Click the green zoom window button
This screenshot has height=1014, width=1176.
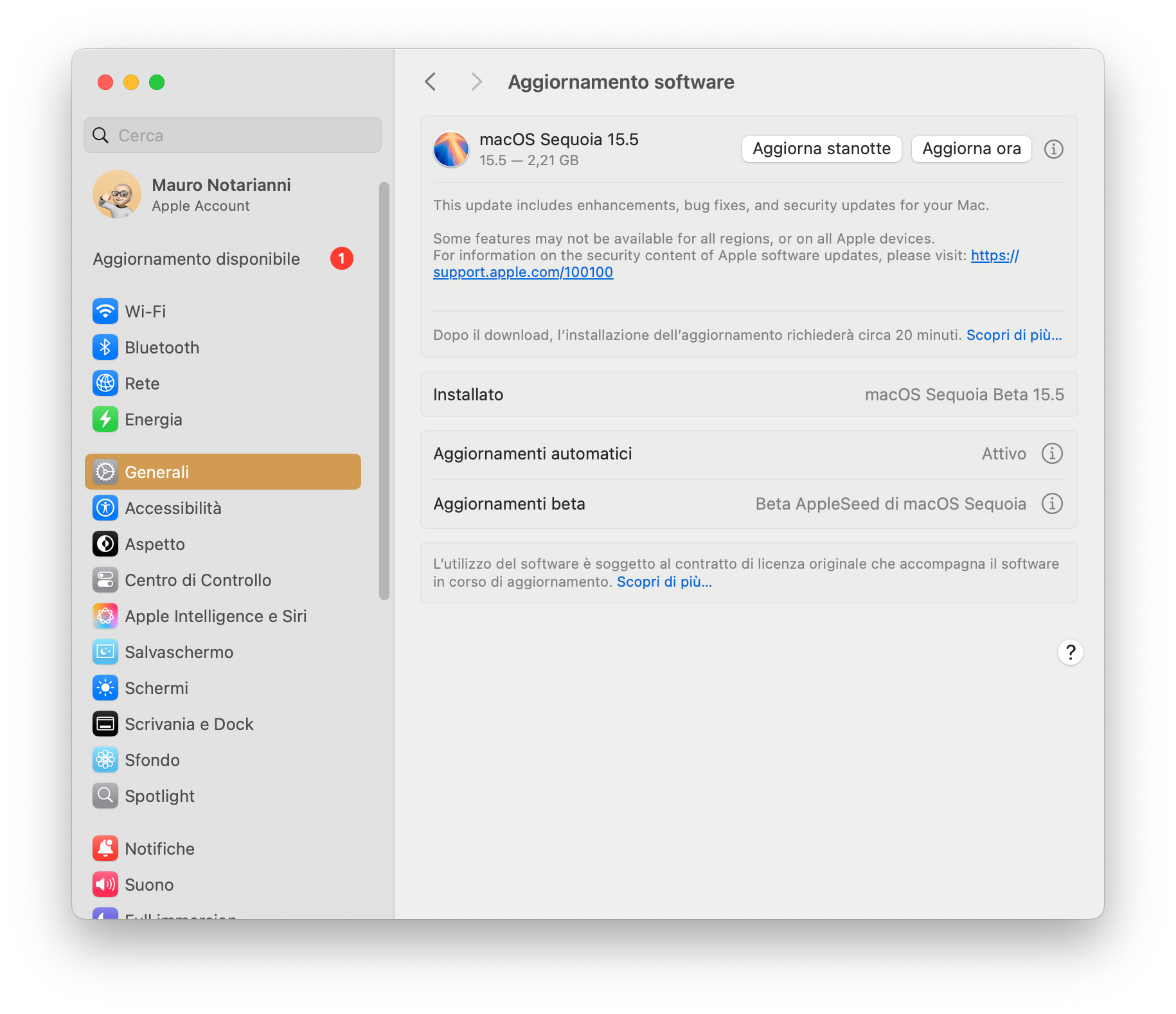[157, 82]
